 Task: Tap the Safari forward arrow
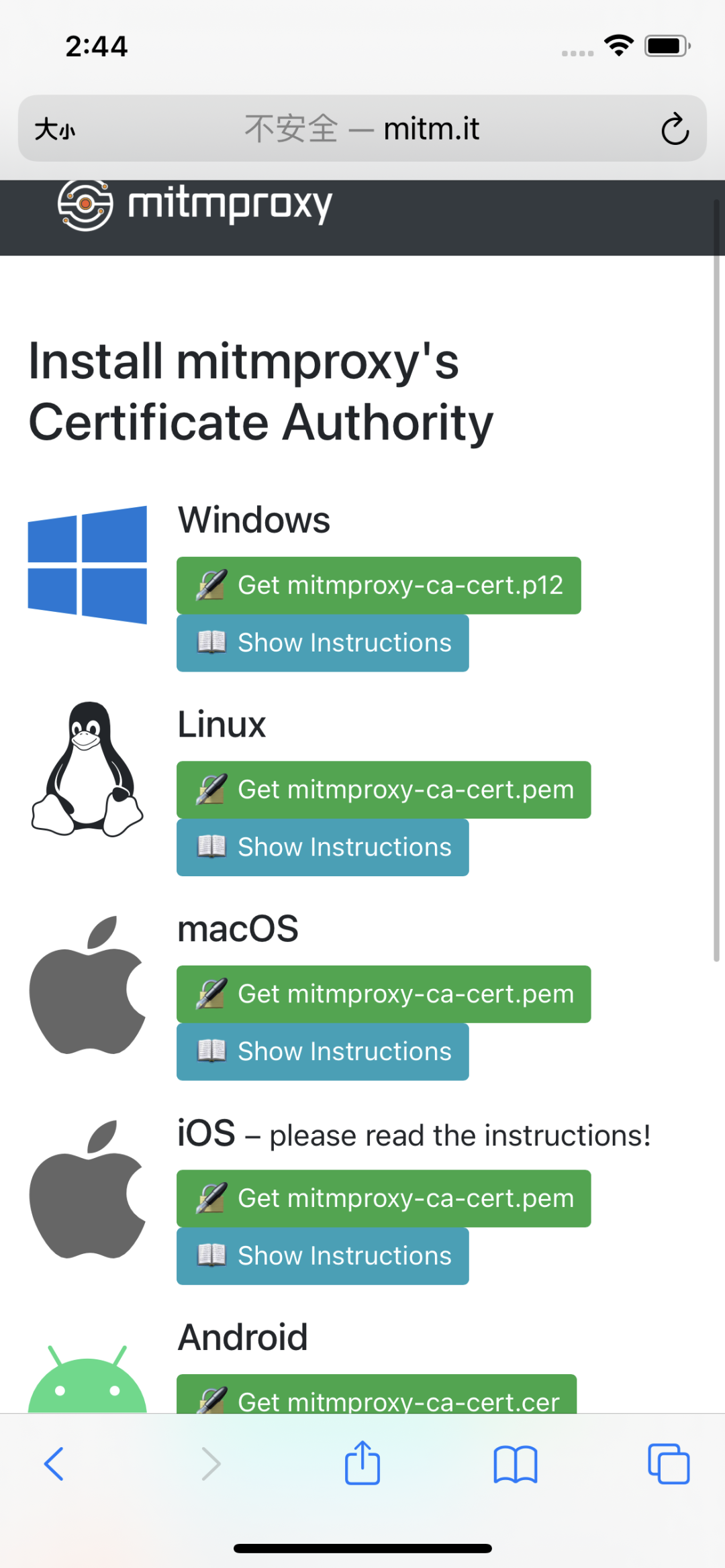click(x=211, y=1463)
